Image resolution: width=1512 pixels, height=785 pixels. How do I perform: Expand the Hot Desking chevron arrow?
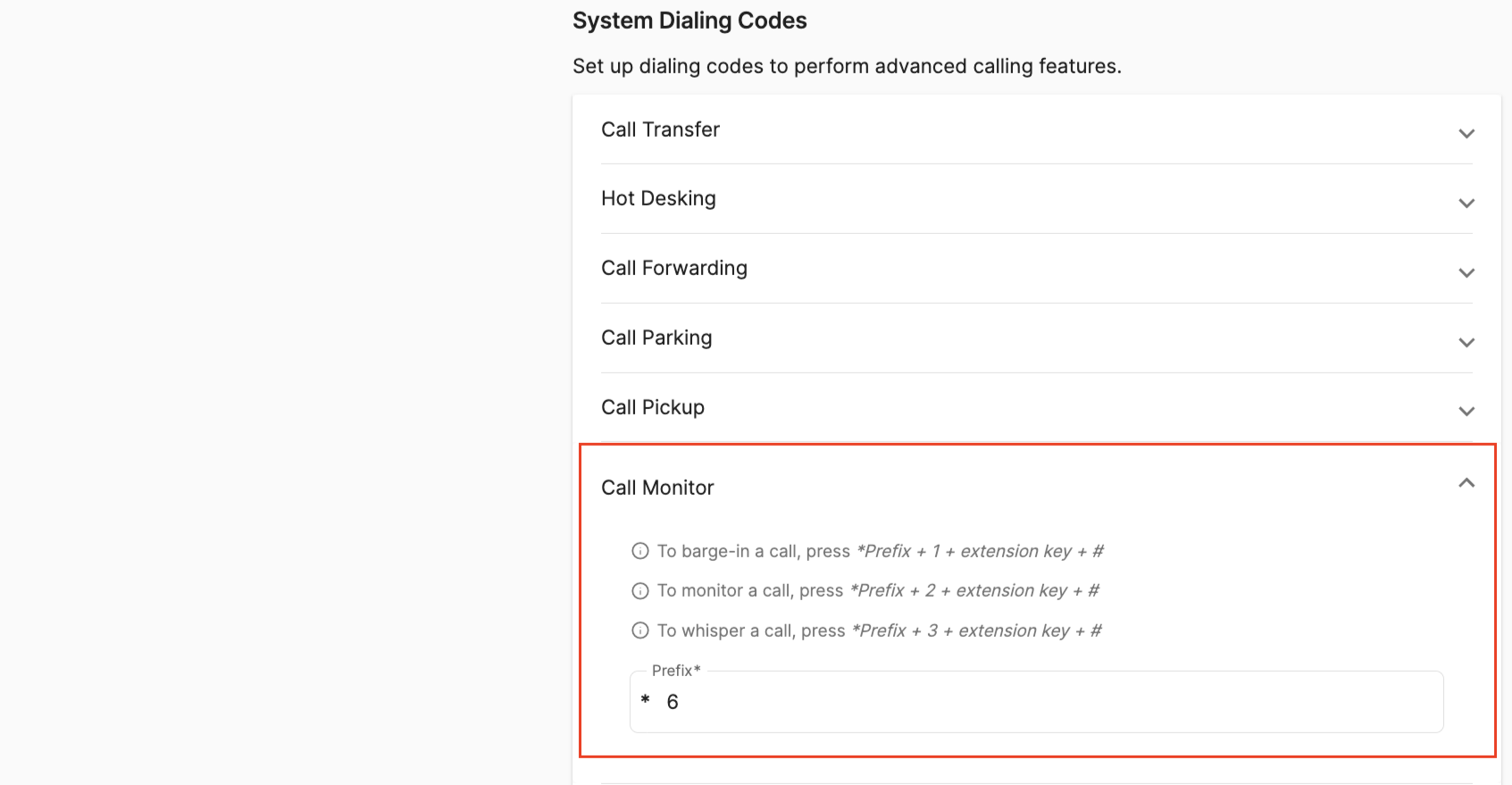click(1466, 204)
